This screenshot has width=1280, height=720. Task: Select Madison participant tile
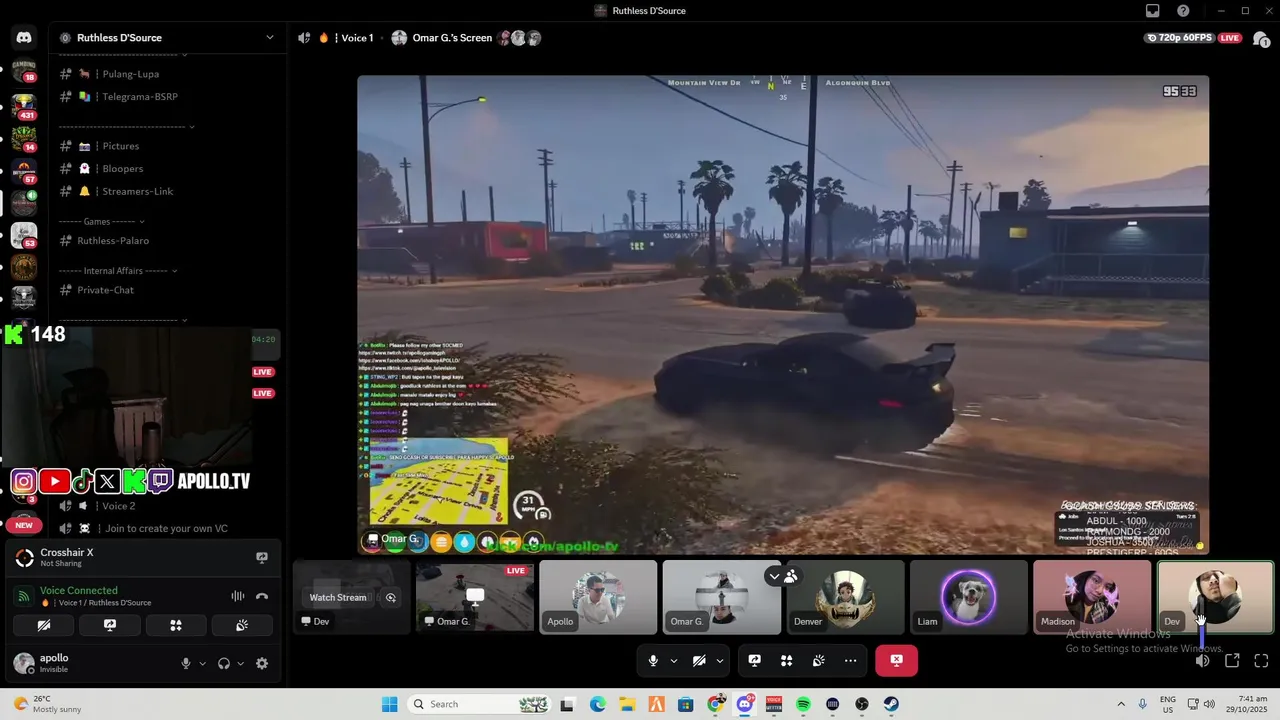pyautogui.click(x=1092, y=597)
